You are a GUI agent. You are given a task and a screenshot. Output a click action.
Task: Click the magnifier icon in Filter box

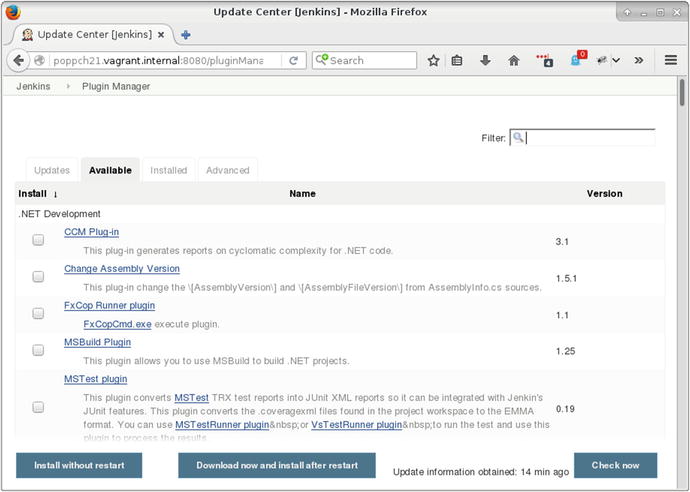pyautogui.click(x=518, y=137)
